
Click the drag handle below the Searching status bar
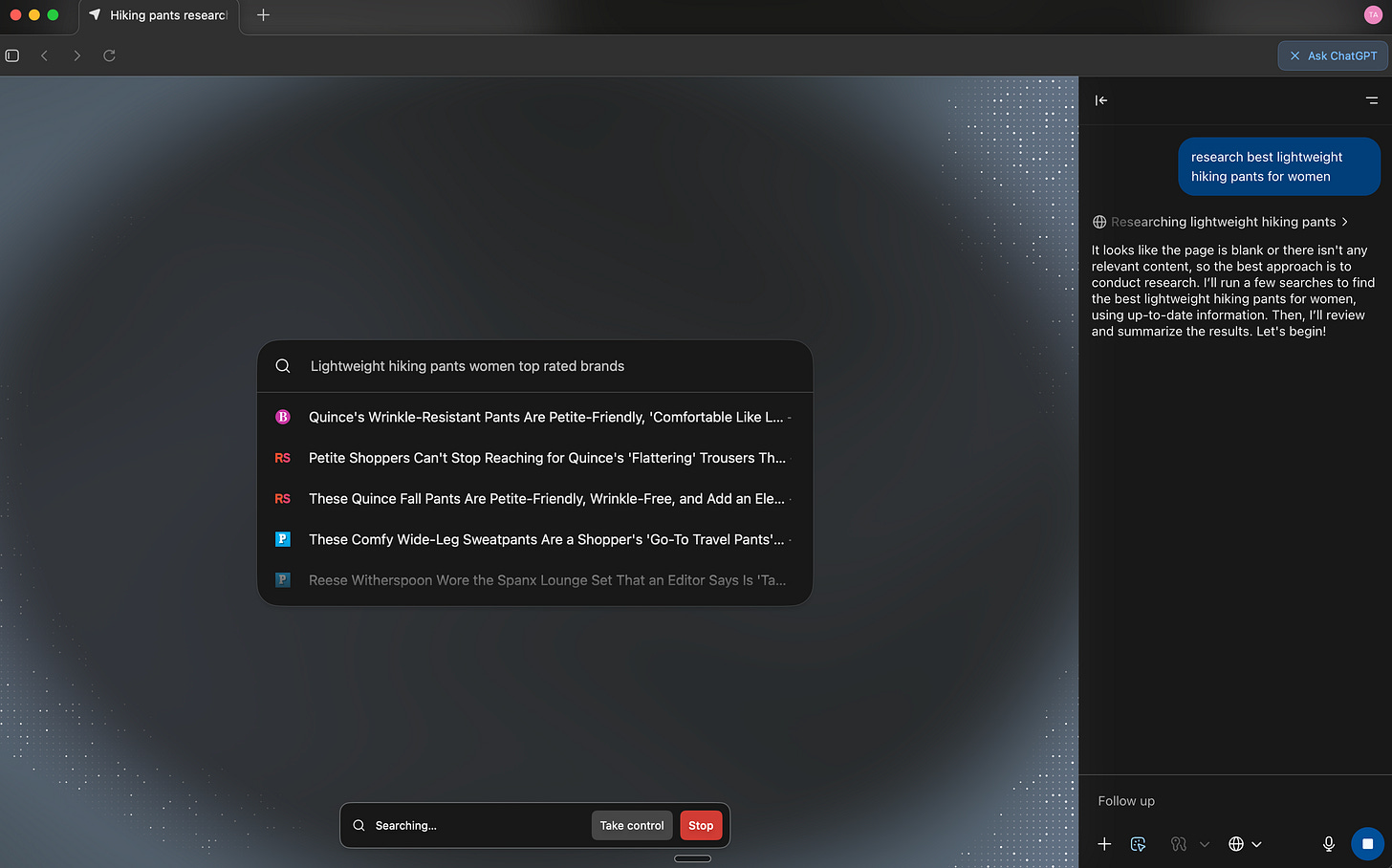click(x=692, y=858)
